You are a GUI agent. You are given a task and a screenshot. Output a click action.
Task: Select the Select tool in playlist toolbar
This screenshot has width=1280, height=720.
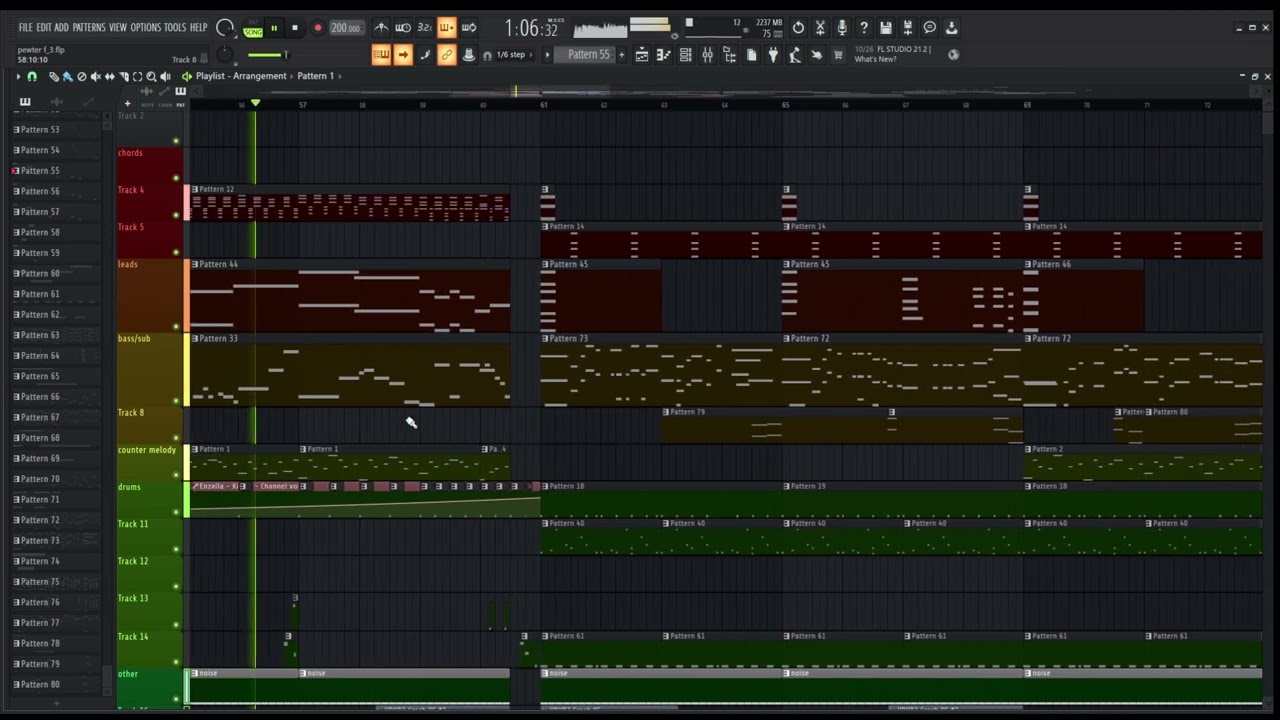[x=137, y=76]
